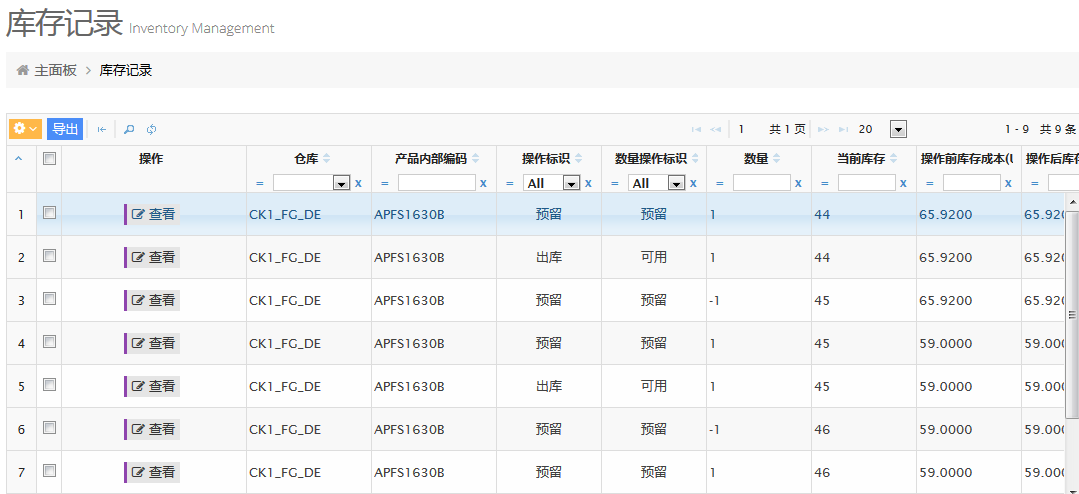Screen dimensions: 1079x494
Task: Click the 数量 filter text field
Action: (762, 183)
